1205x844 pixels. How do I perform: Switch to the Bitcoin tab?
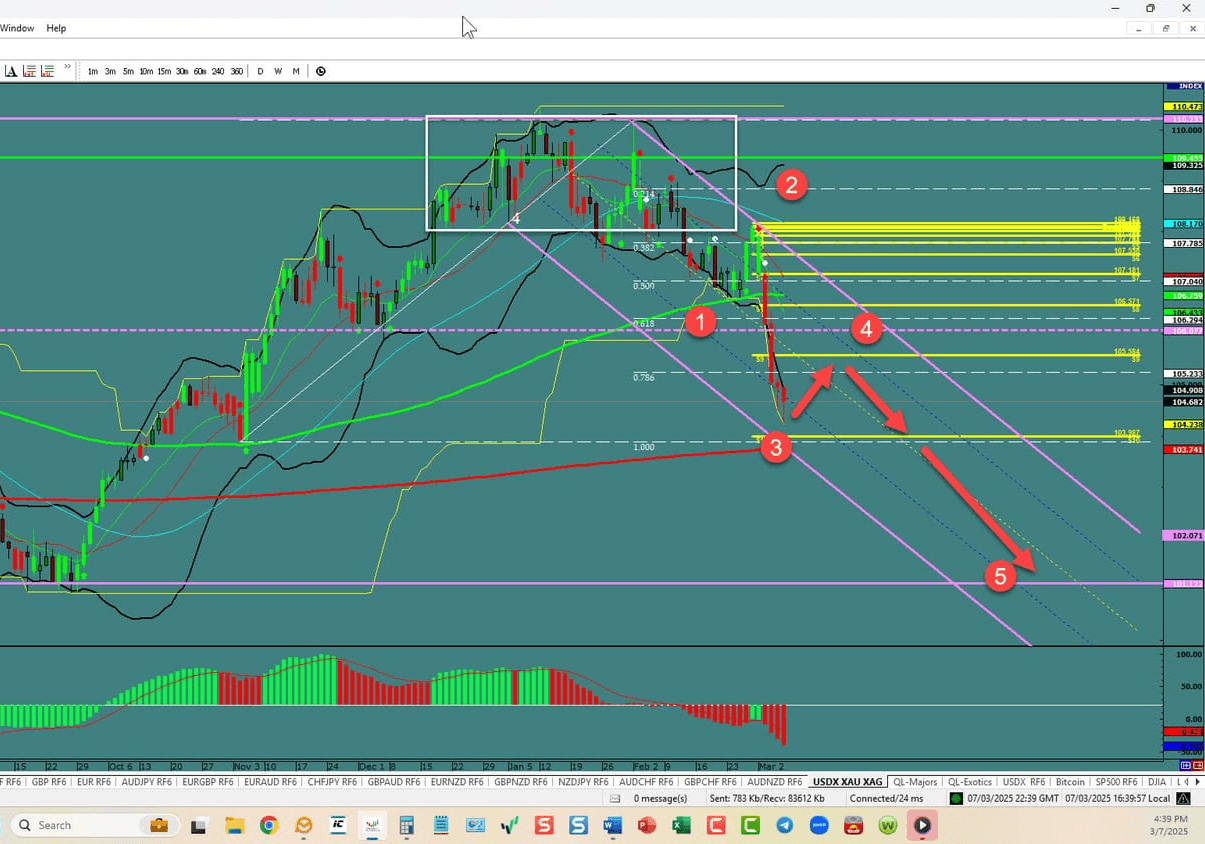coord(1070,781)
